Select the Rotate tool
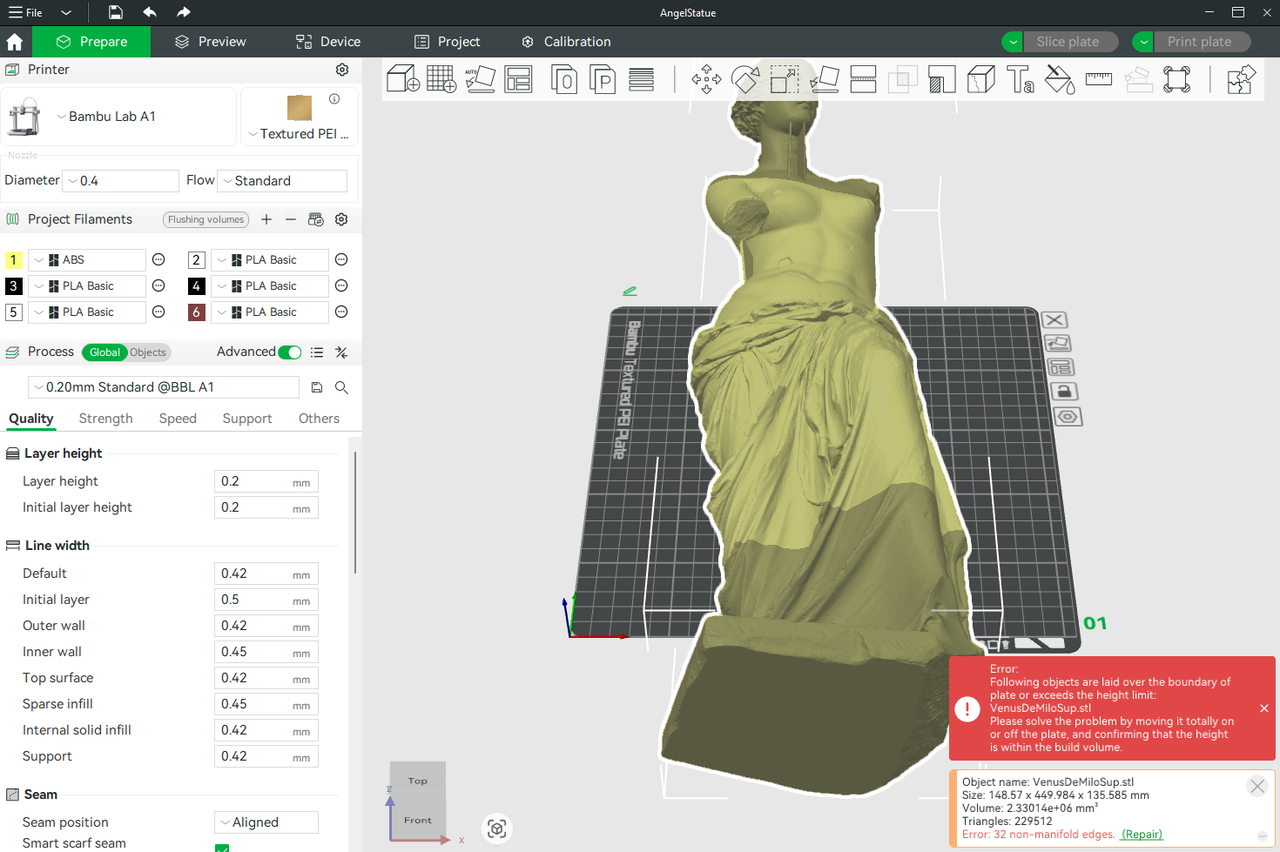 [745, 79]
